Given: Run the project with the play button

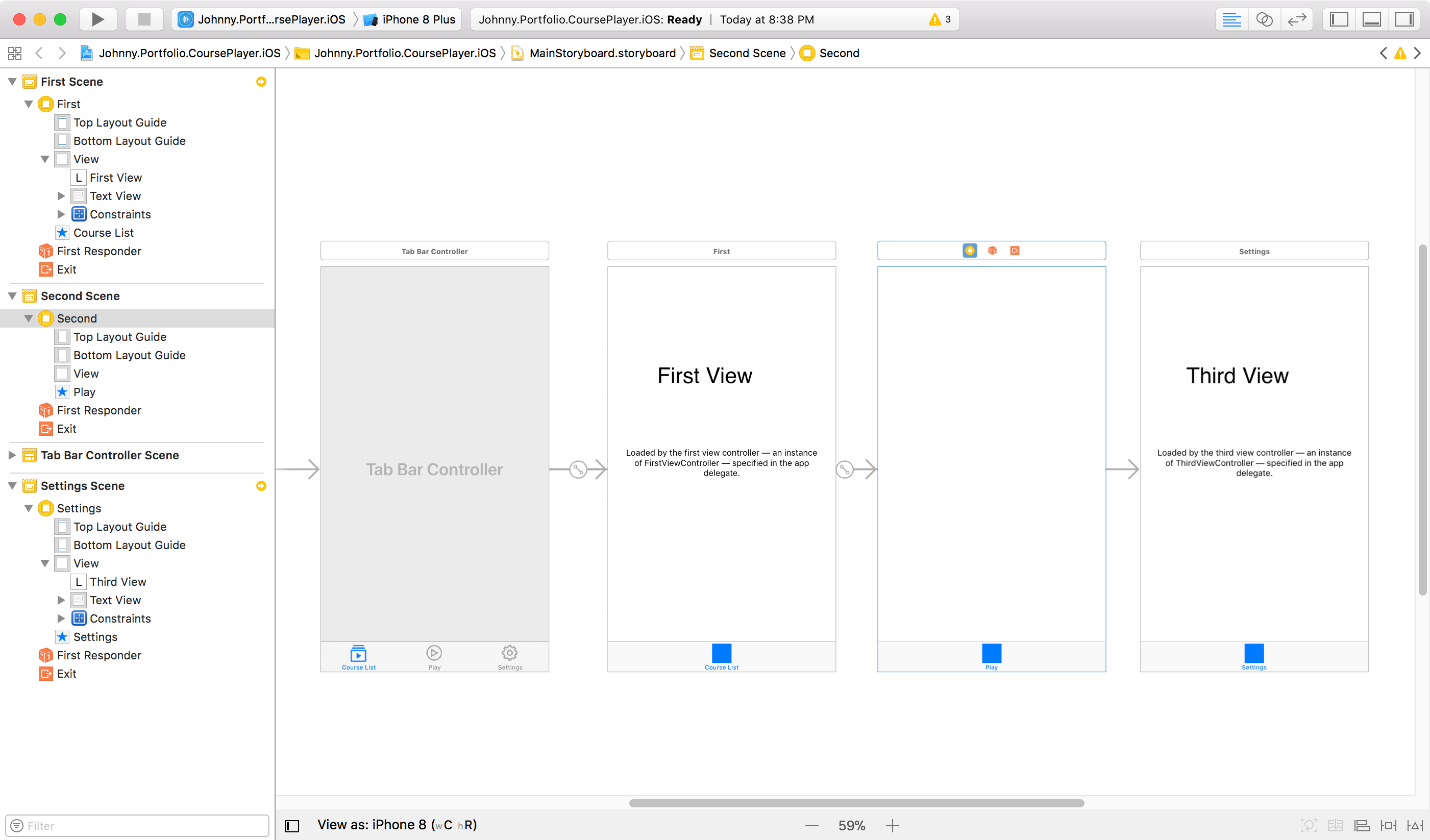Looking at the screenshot, I should (x=97, y=19).
